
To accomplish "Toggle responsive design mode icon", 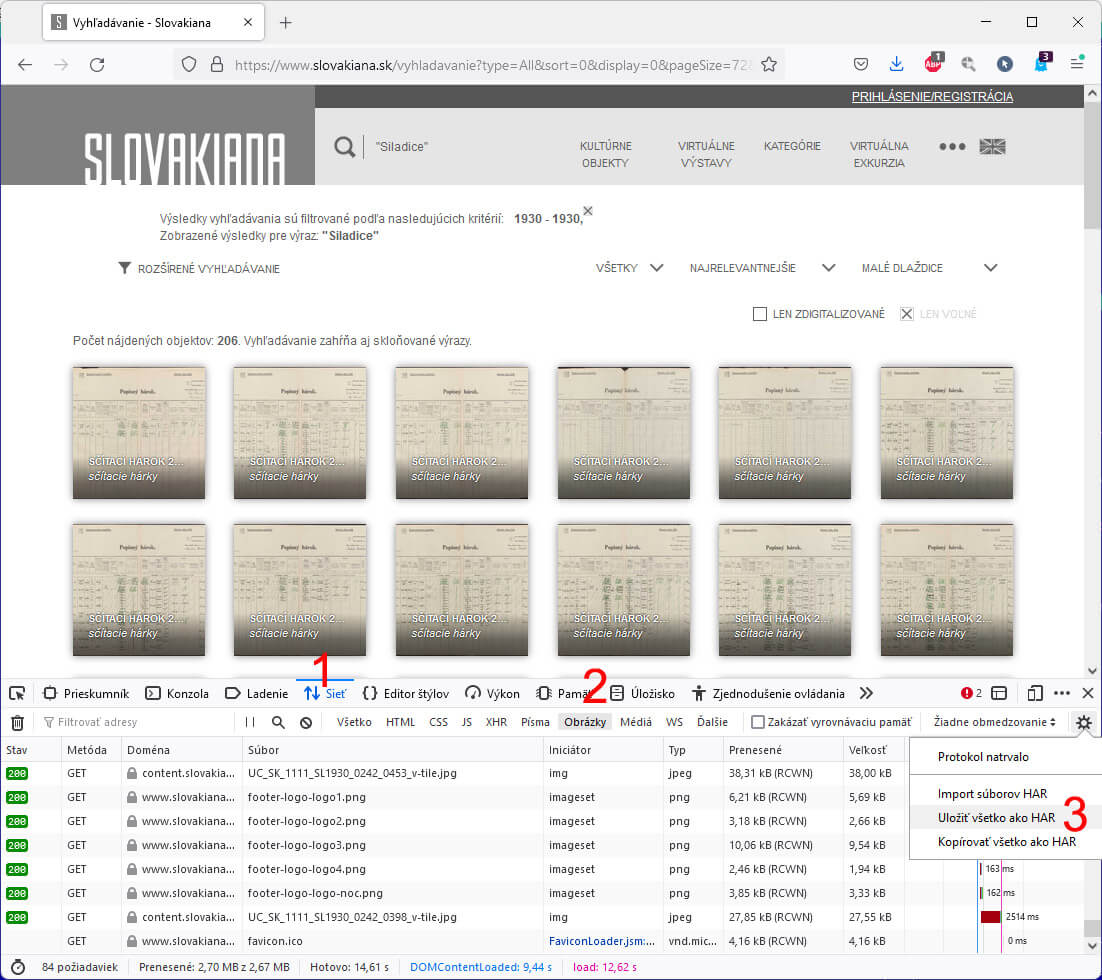I will point(1034,693).
